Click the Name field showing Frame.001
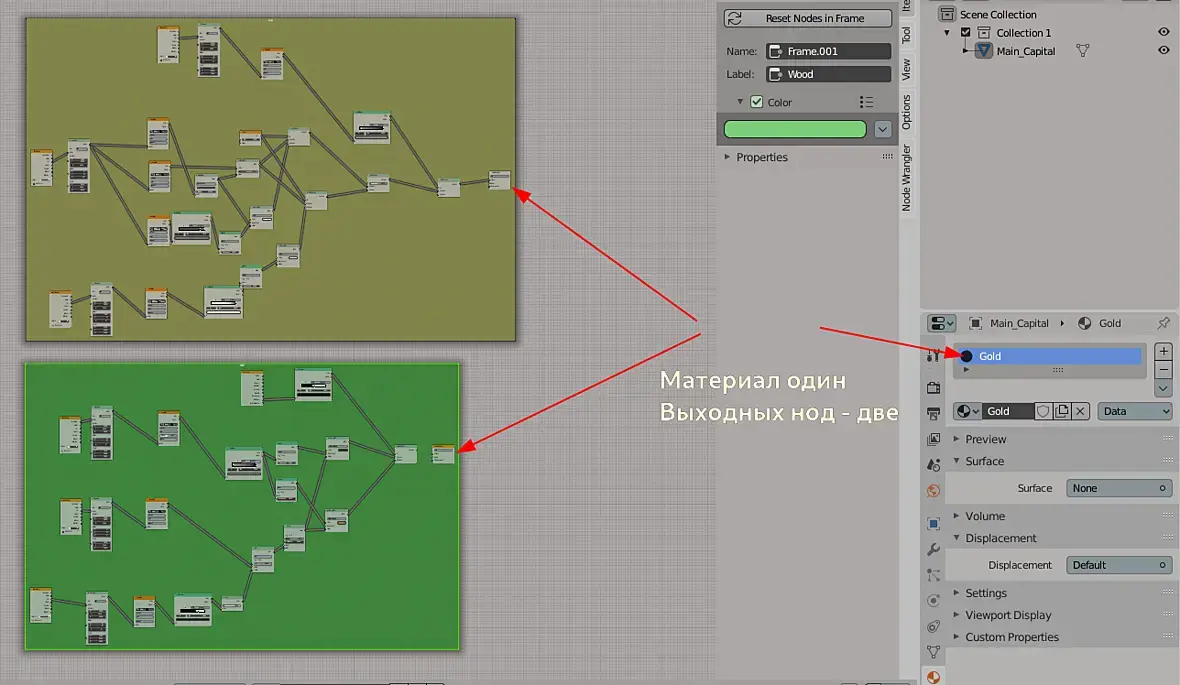Screen dimensions: 1180x685 [829, 51]
